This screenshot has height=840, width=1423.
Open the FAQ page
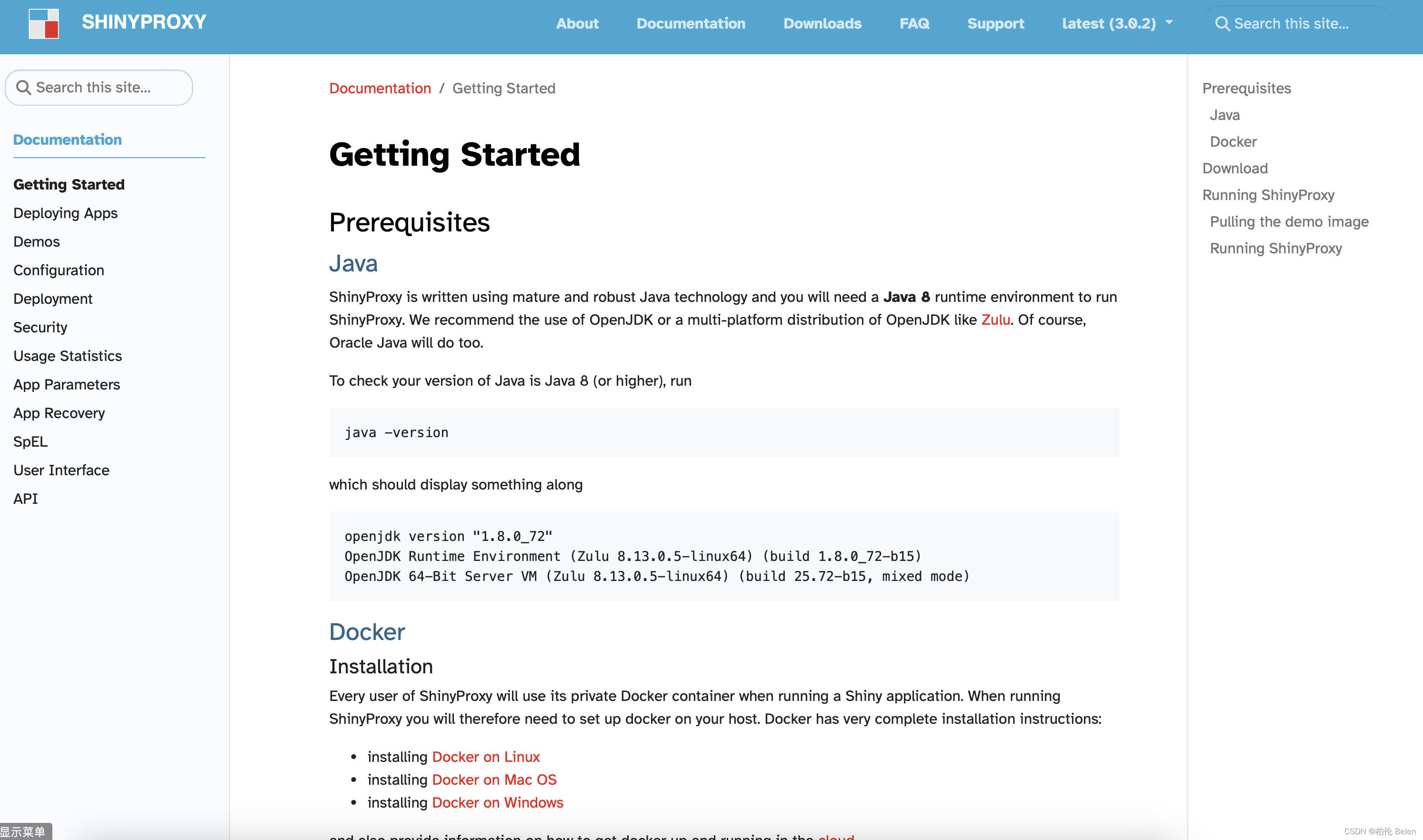pos(914,23)
